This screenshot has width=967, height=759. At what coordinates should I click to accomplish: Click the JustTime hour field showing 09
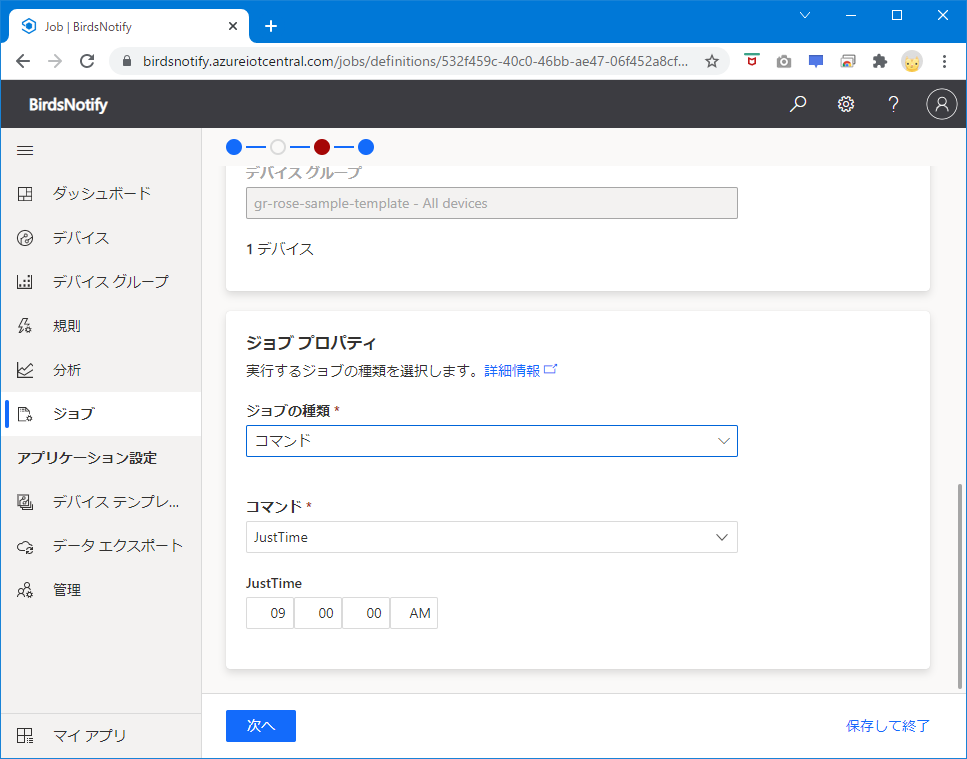pos(270,613)
